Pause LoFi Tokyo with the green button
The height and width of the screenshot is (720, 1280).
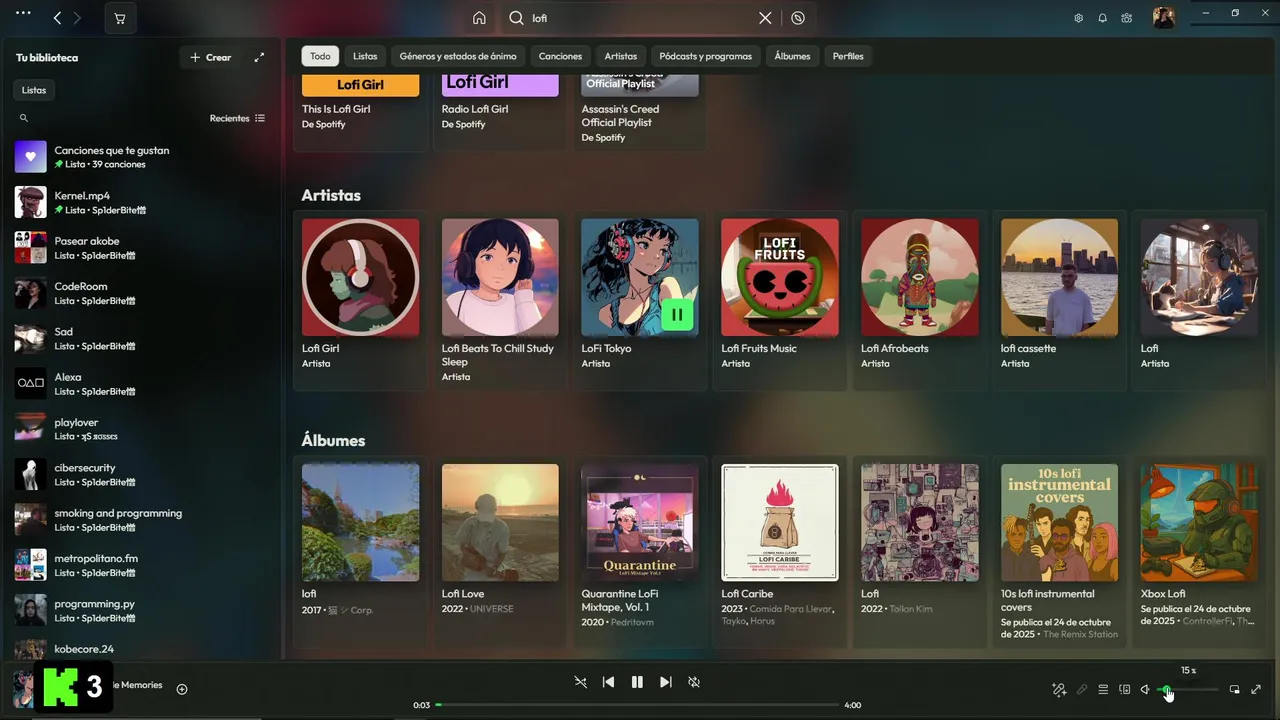tap(677, 315)
